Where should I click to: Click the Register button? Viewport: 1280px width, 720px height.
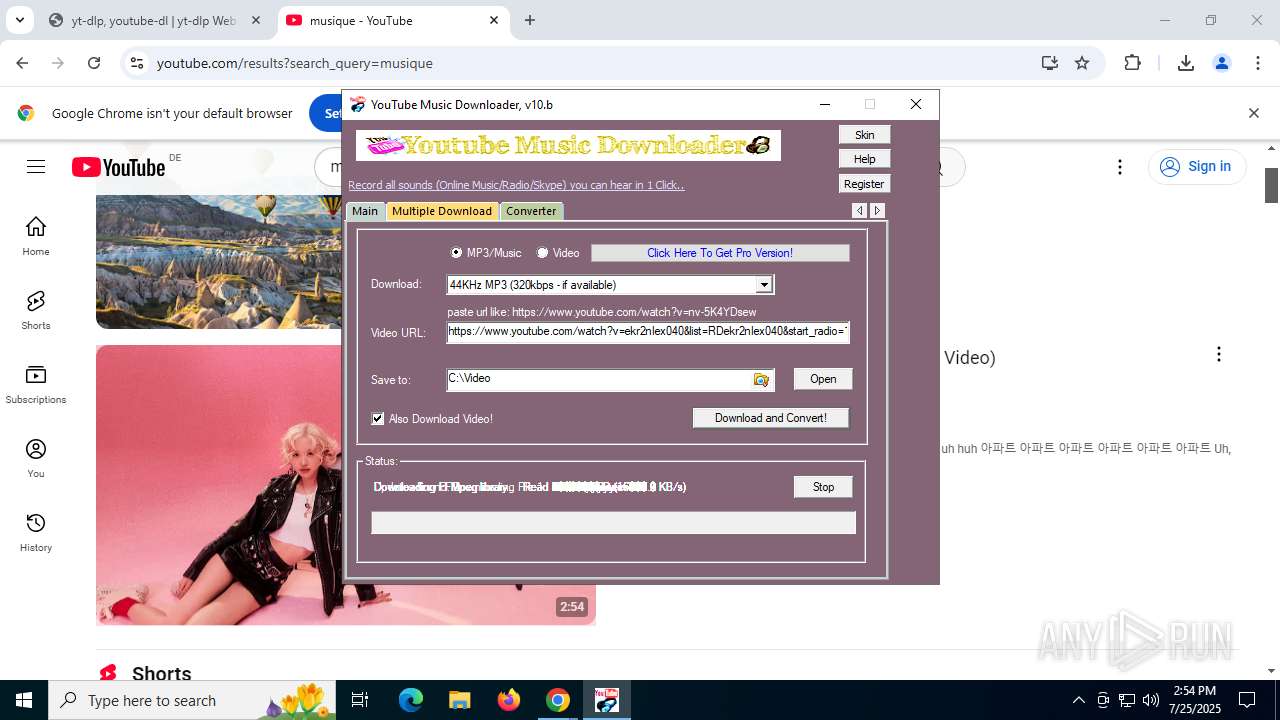coord(865,184)
